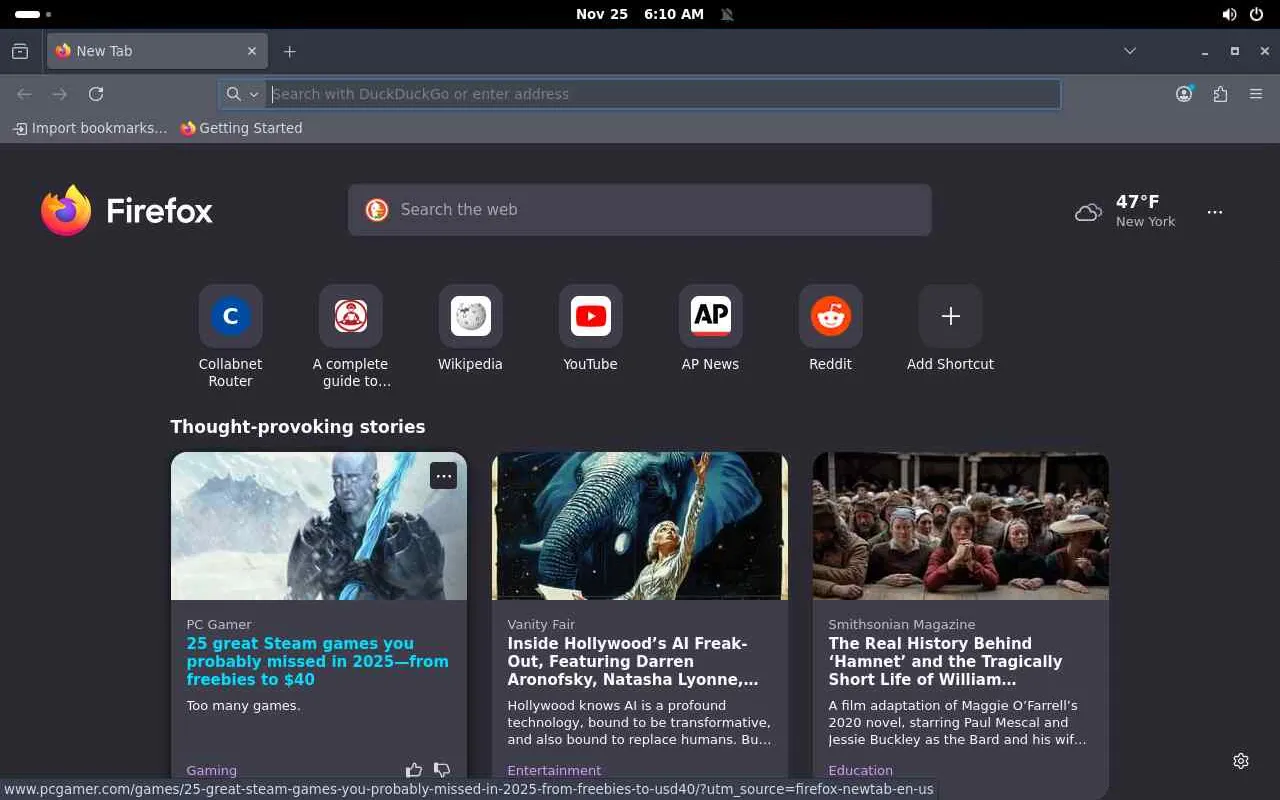Open the Hamnet story thumbnail
Screen dimensions: 1280x800
click(961, 526)
